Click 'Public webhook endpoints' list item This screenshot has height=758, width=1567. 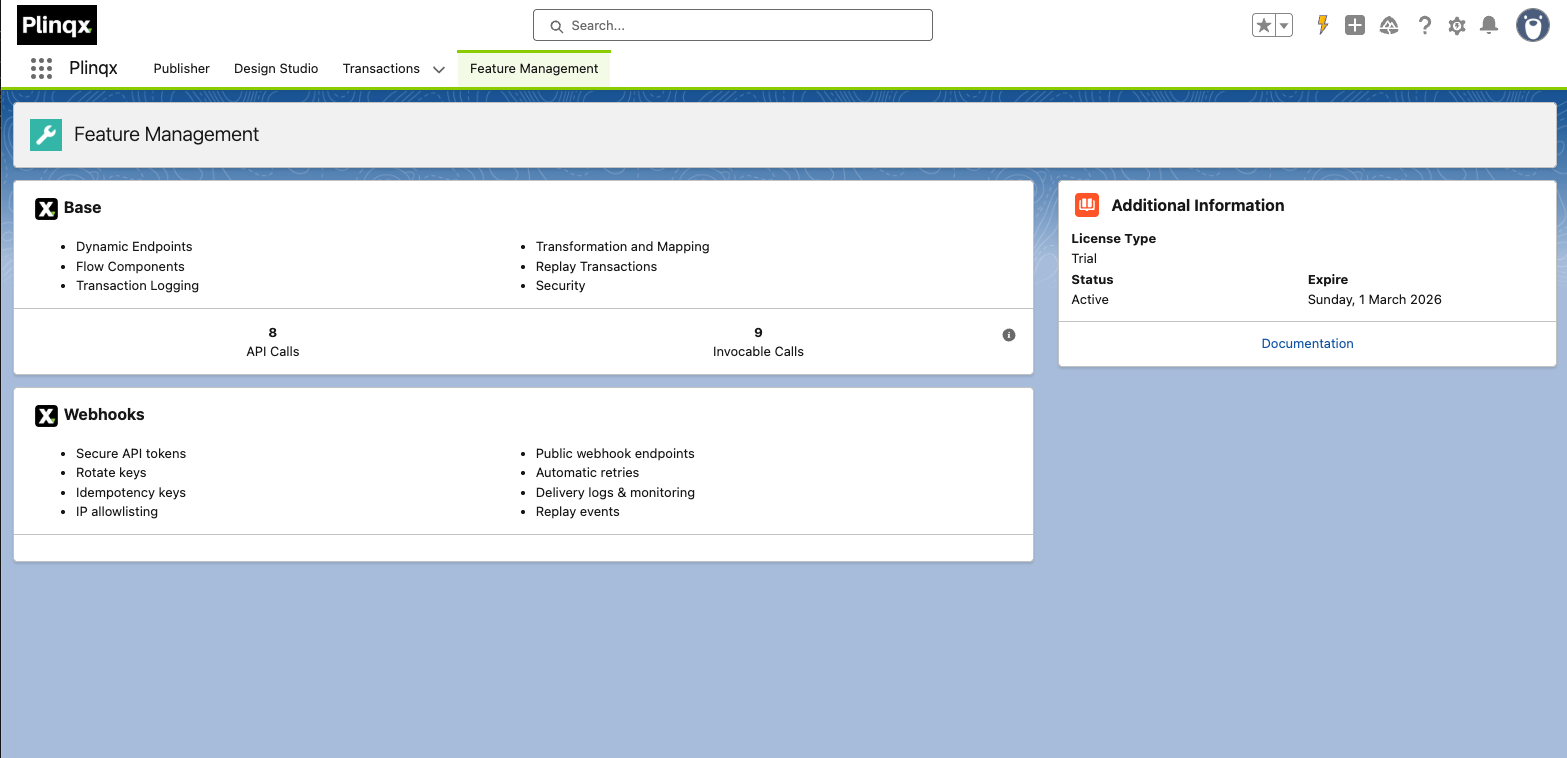click(615, 453)
